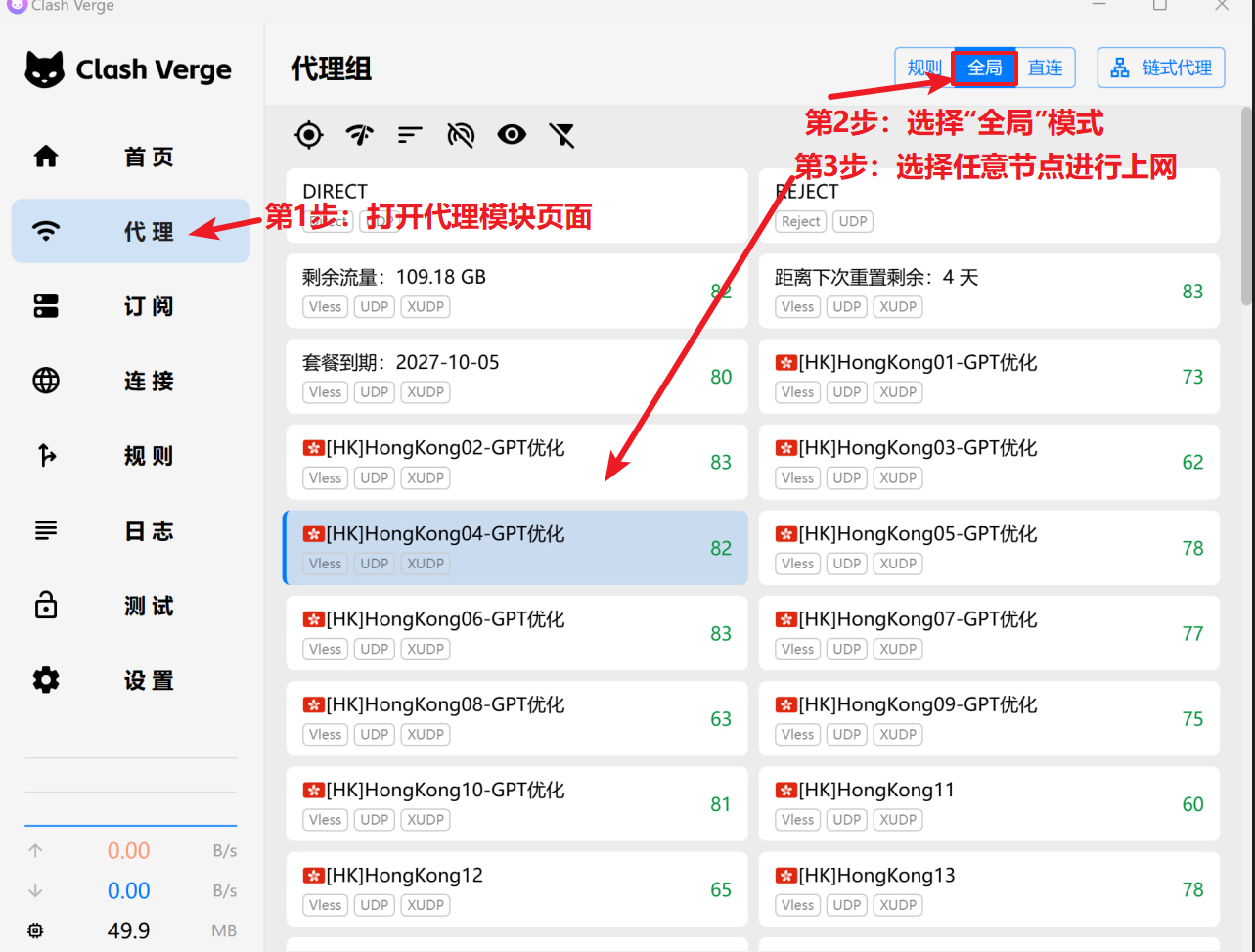Select the HongKong01-GPT优化 proxy node

(988, 377)
